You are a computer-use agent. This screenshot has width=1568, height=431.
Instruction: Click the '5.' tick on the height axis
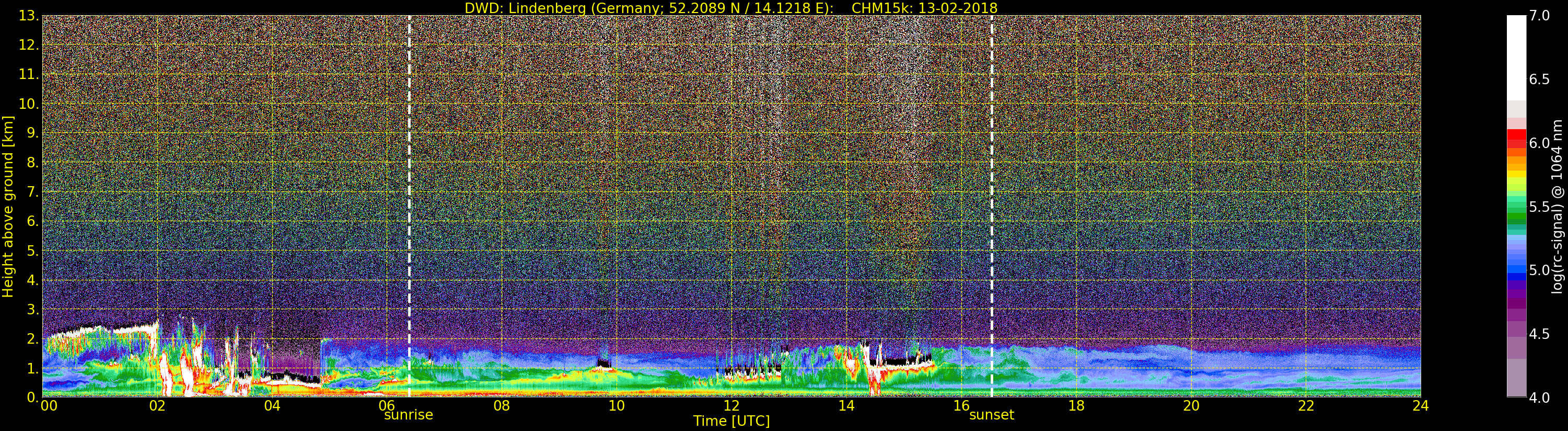click(x=32, y=251)
